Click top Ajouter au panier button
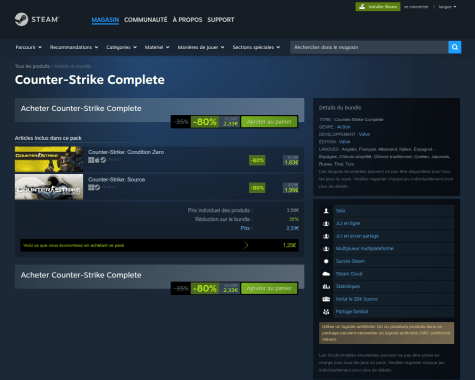475x380 pixels. 269,122
